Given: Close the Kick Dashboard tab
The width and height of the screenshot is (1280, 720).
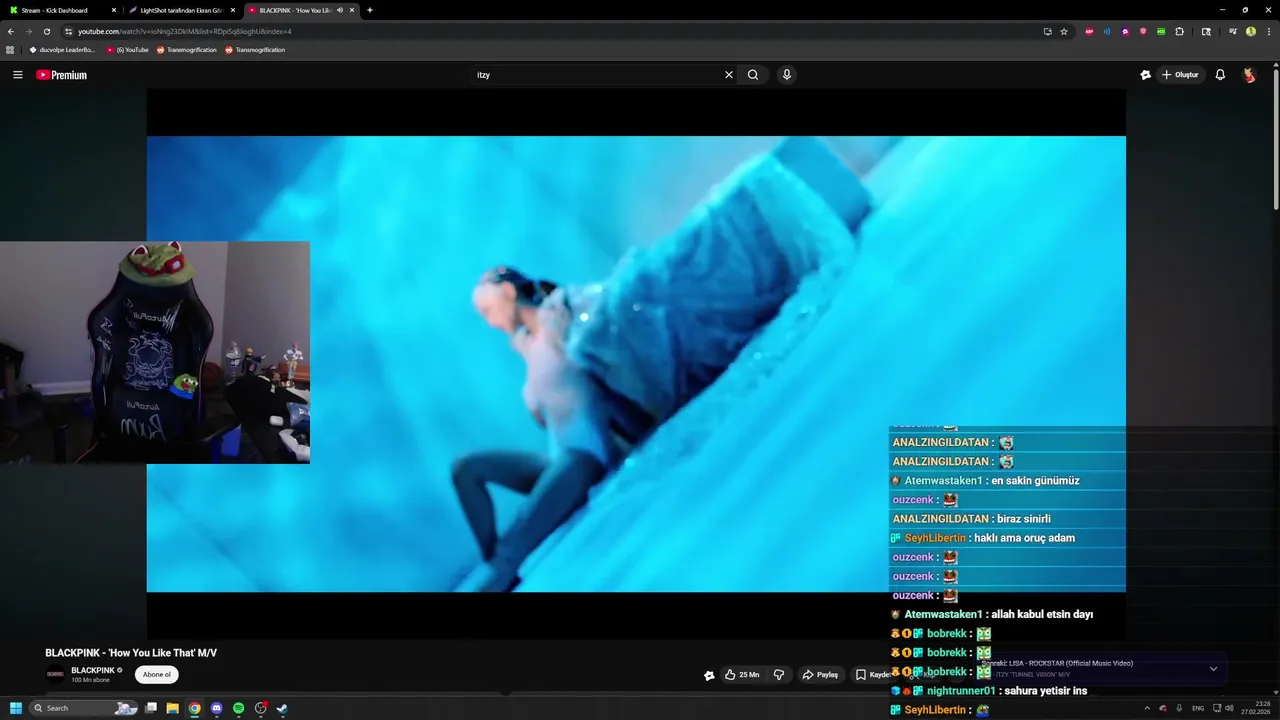Looking at the screenshot, I should tap(113, 10).
